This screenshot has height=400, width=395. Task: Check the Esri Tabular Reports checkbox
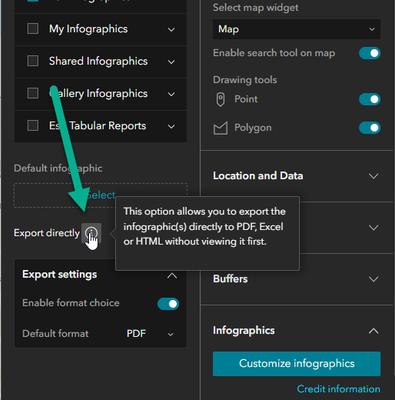click(x=33, y=126)
